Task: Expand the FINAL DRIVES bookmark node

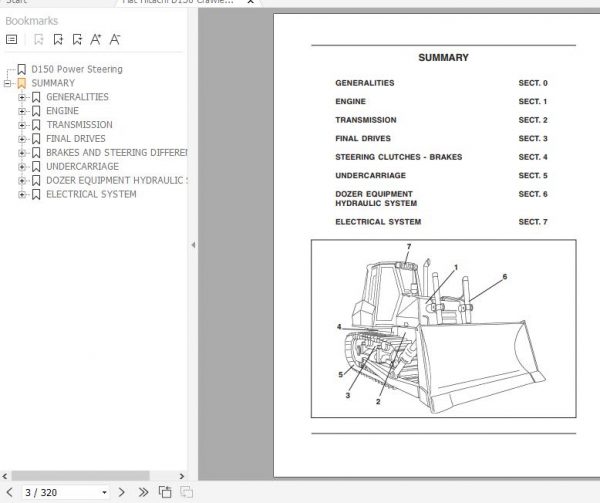Action: 22,138
